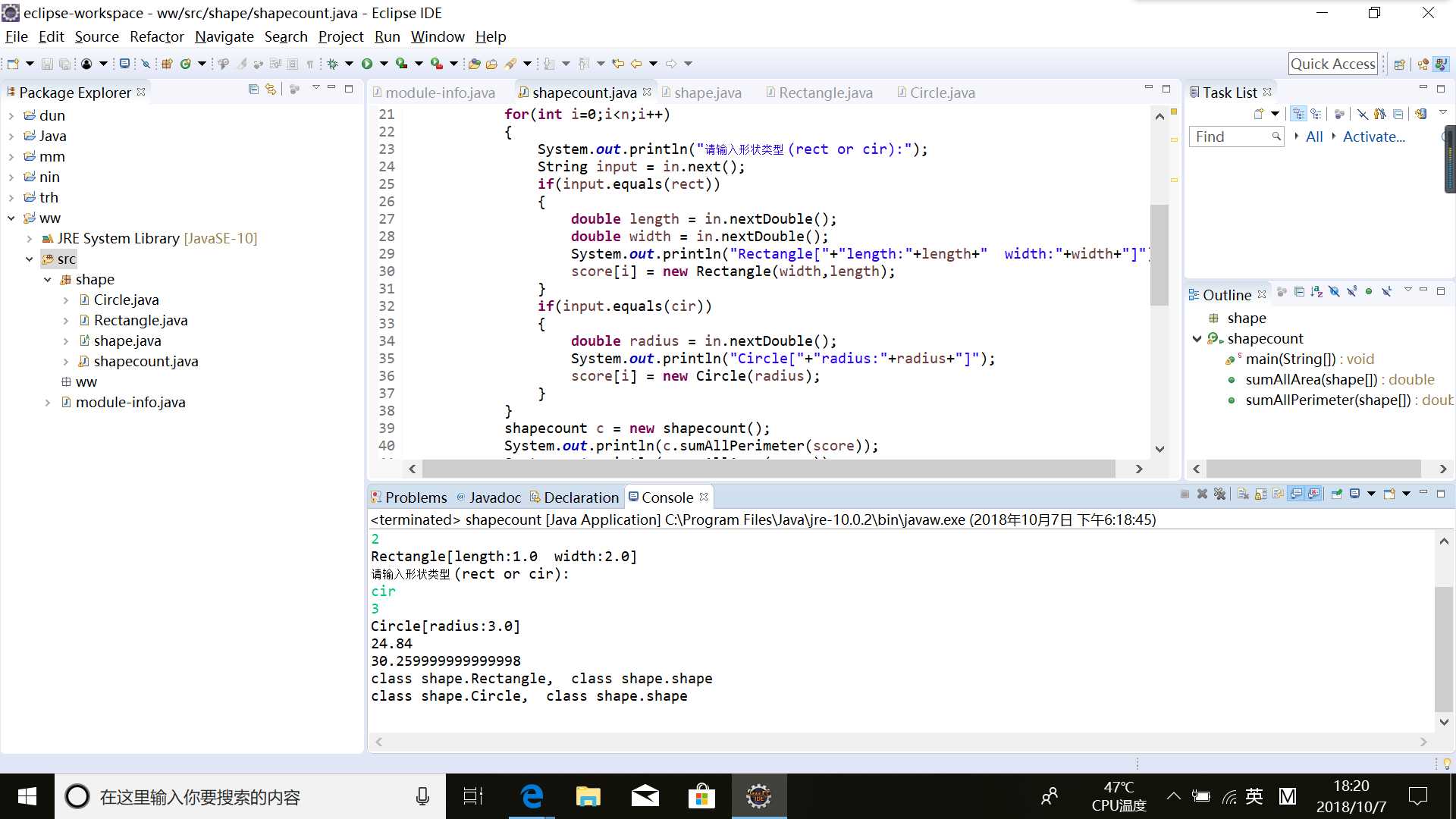This screenshot has width=1456, height=819.
Task: Expand the shape package in explorer
Action: 48,279
